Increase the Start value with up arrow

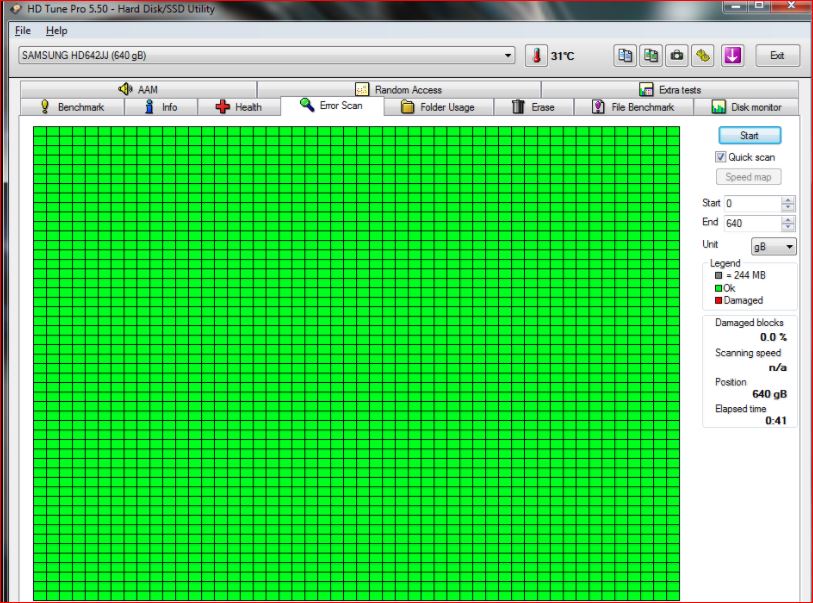788,200
